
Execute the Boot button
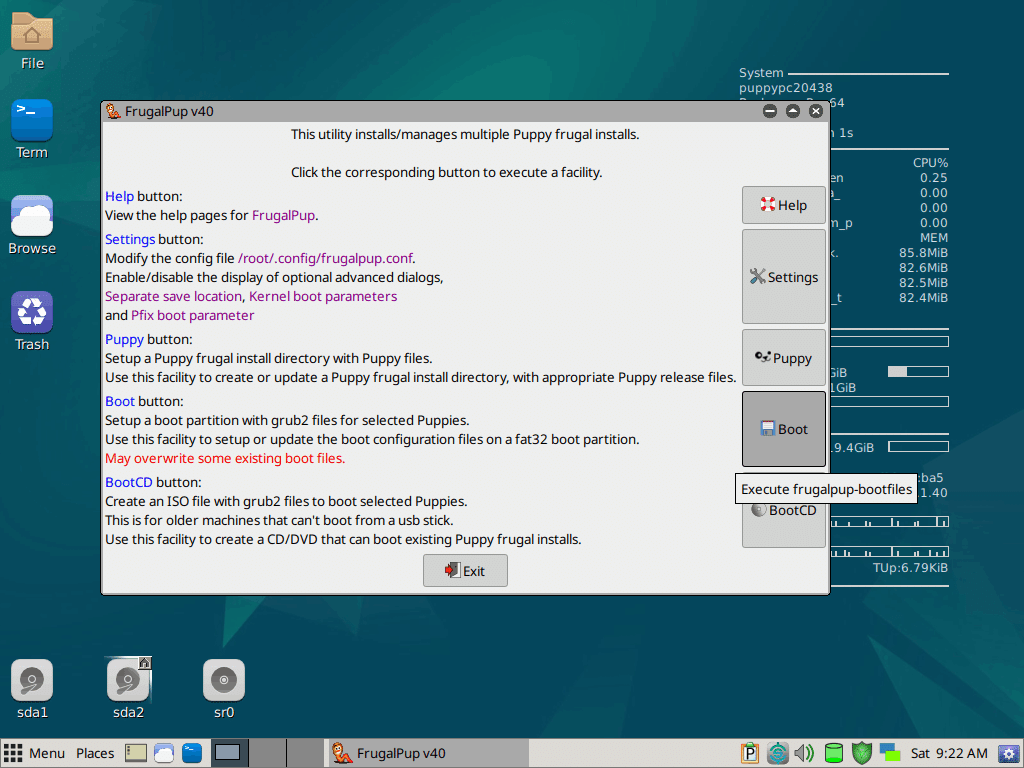(784, 429)
